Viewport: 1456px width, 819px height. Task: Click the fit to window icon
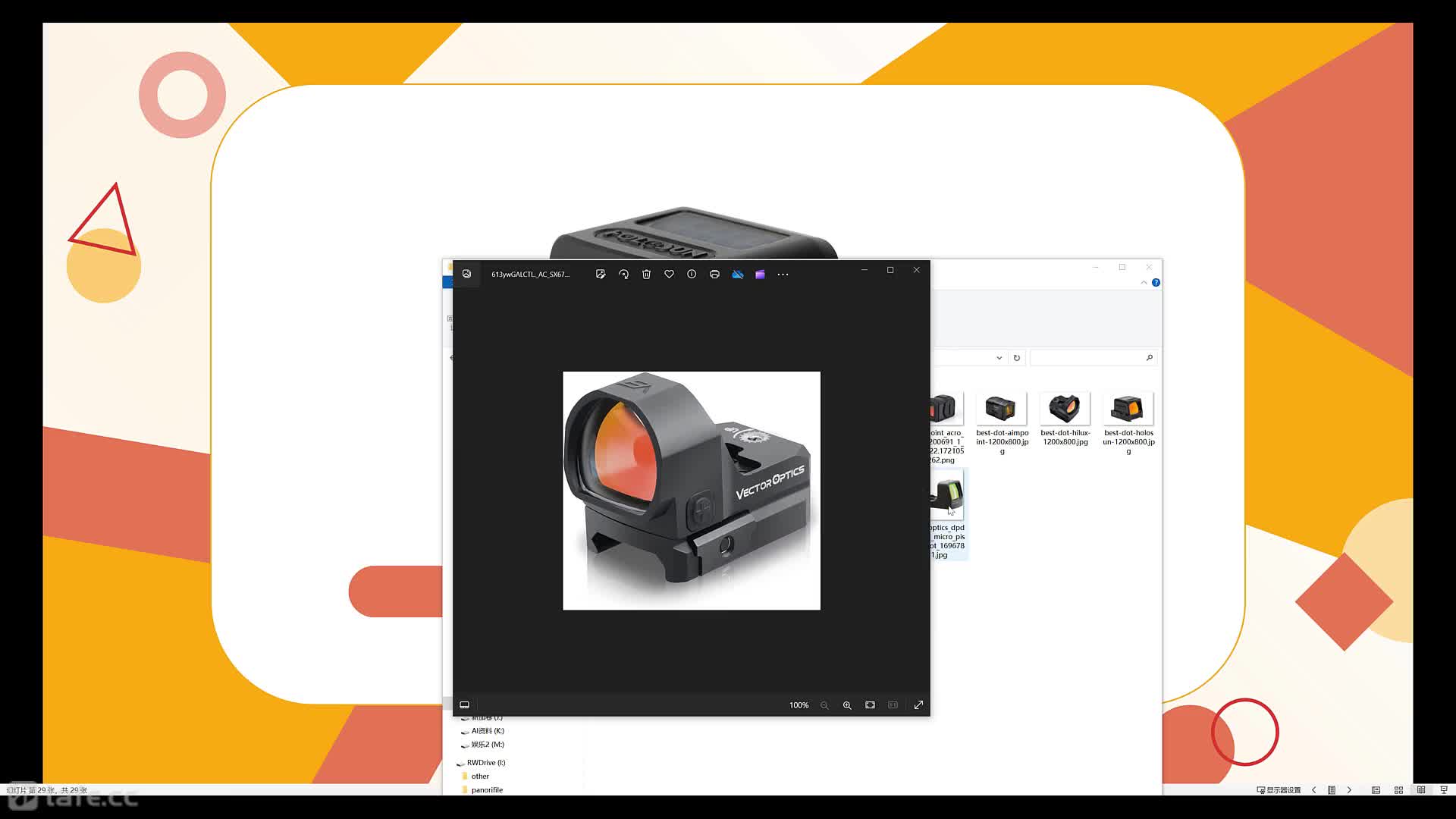[x=870, y=705]
